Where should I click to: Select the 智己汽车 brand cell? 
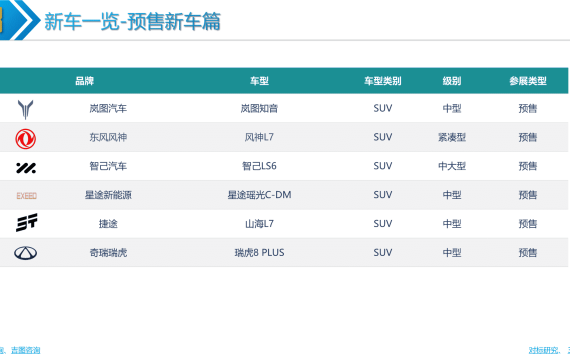pyautogui.click(x=108, y=166)
